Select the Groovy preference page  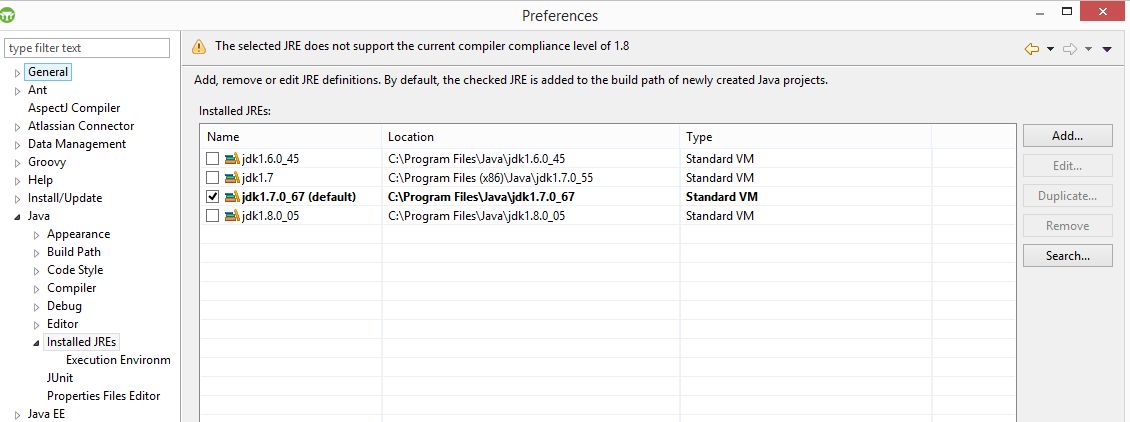[47, 162]
